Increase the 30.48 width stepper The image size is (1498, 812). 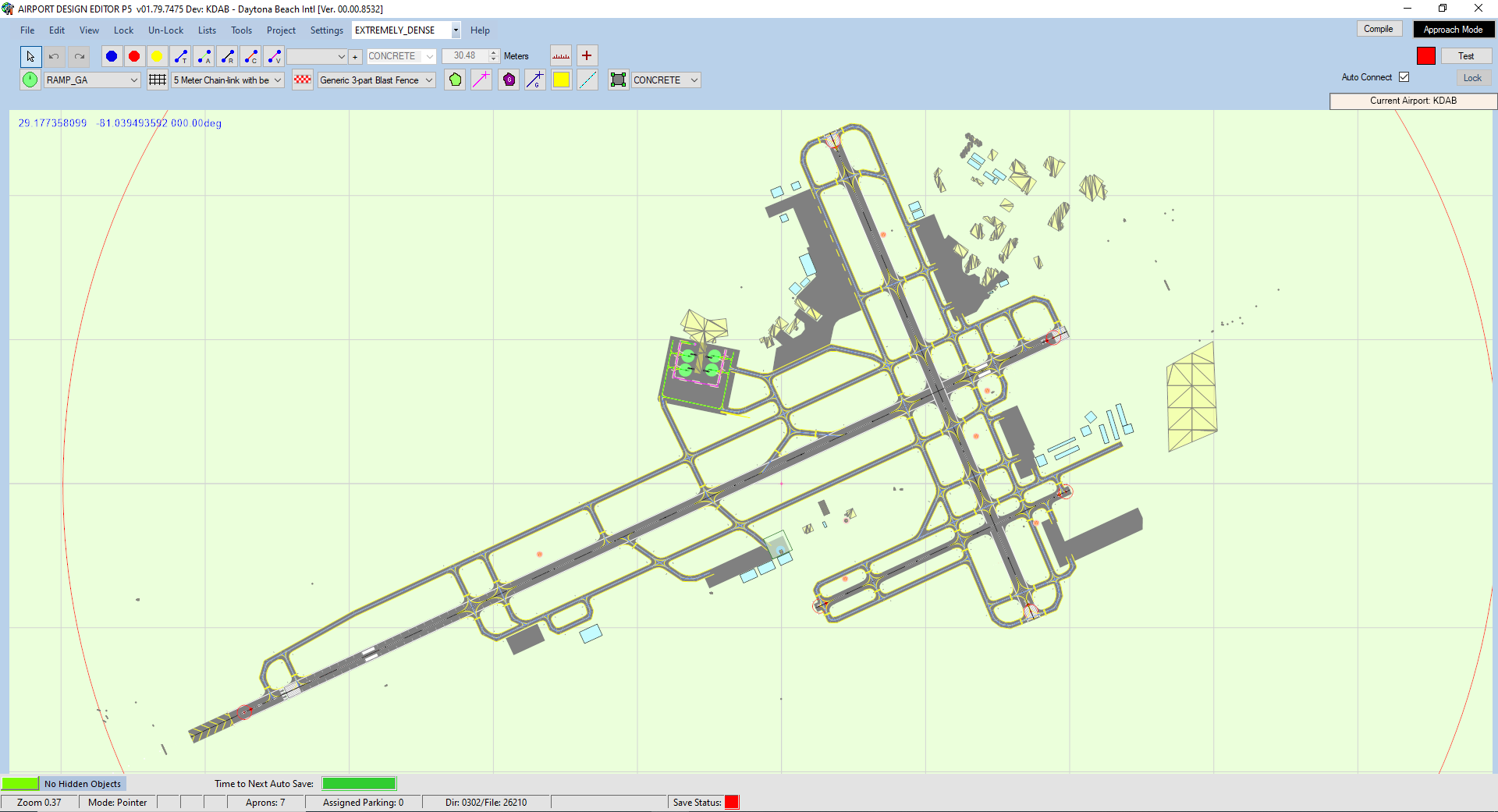click(x=493, y=53)
